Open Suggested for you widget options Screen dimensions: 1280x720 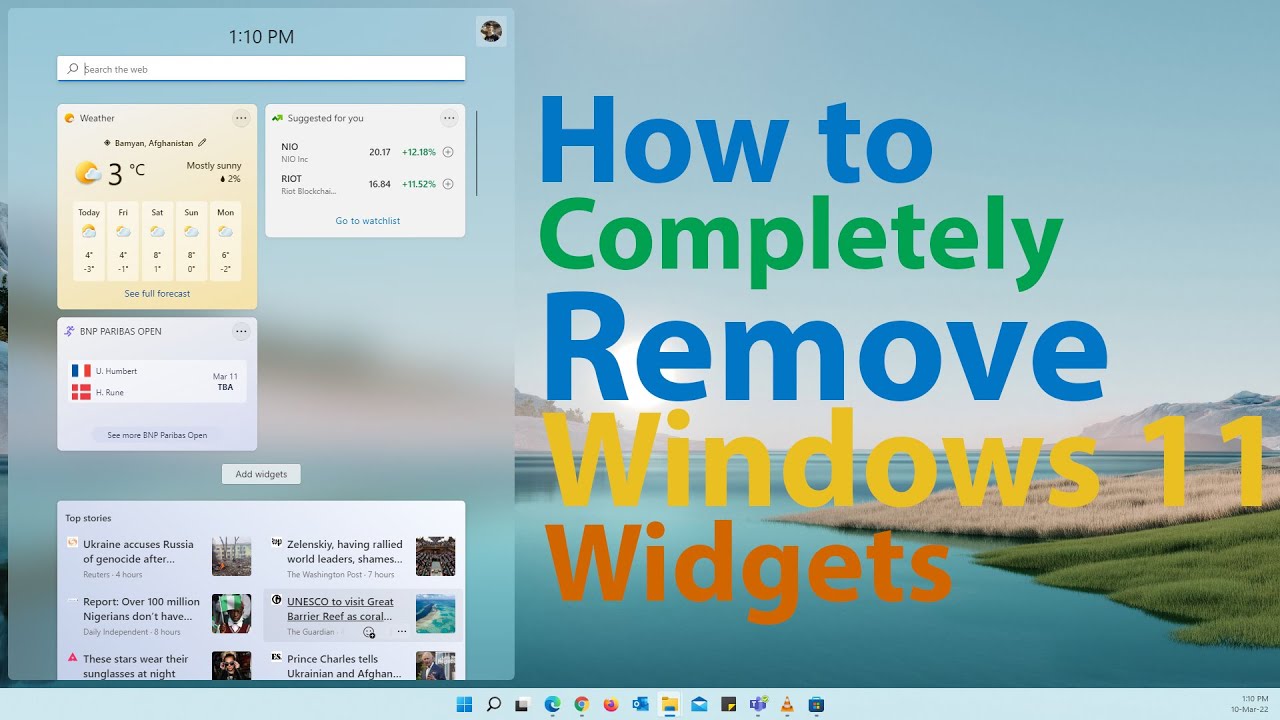(449, 118)
